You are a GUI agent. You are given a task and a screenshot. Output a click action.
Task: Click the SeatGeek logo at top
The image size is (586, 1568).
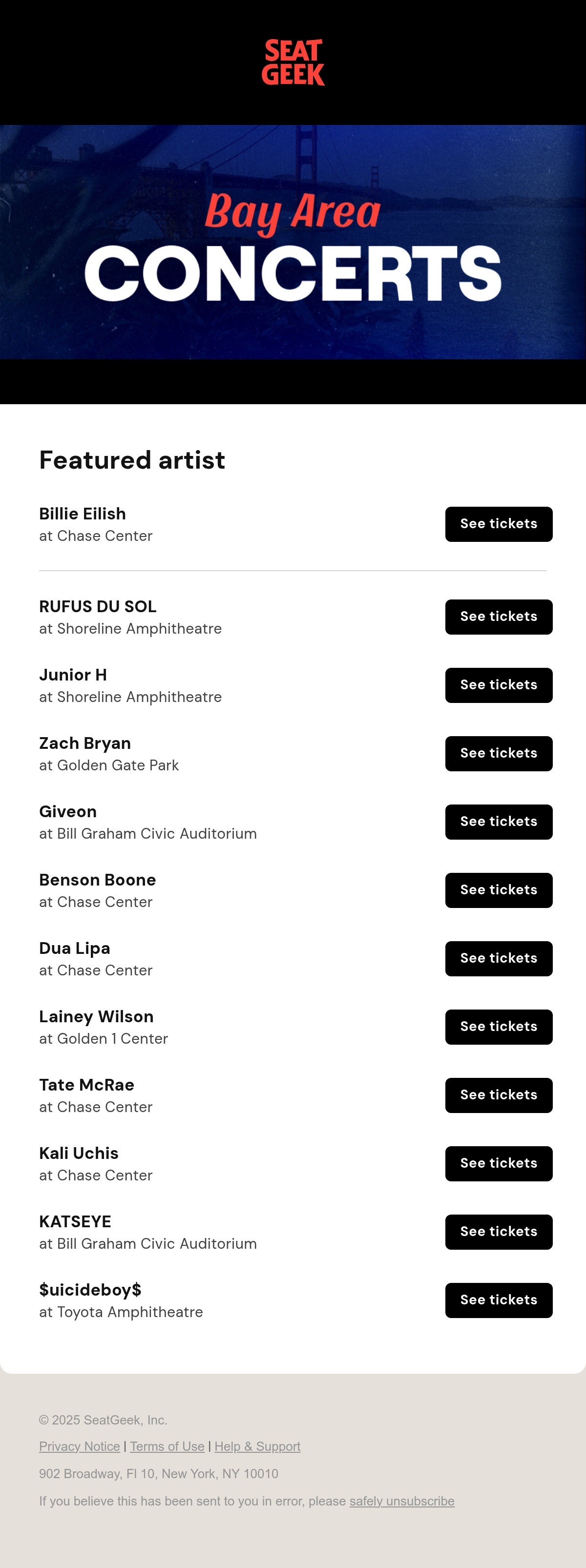click(293, 62)
